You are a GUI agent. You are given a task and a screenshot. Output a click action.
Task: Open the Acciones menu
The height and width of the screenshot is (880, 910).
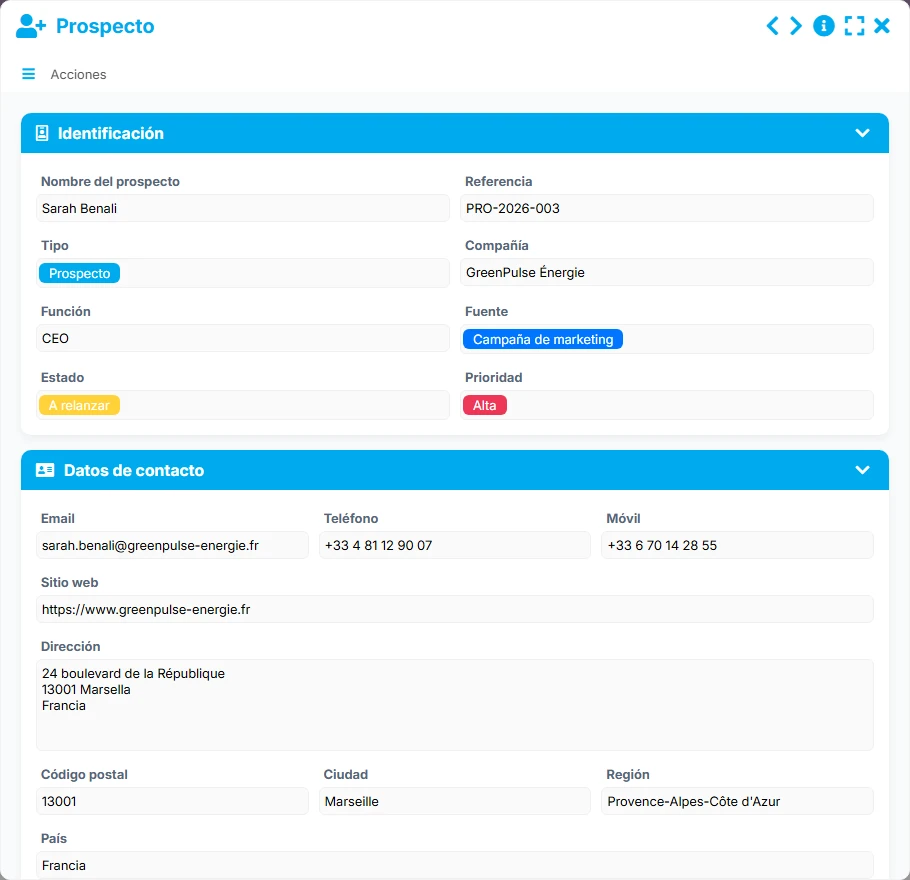78,74
